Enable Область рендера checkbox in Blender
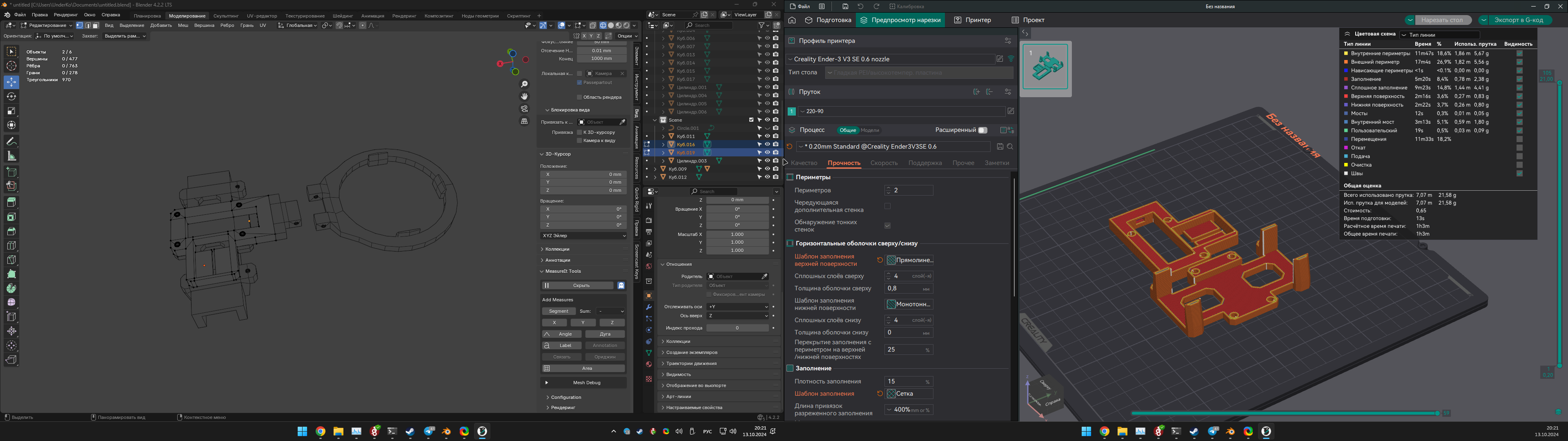This screenshot has height=441, width=1568. click(579, 97)
